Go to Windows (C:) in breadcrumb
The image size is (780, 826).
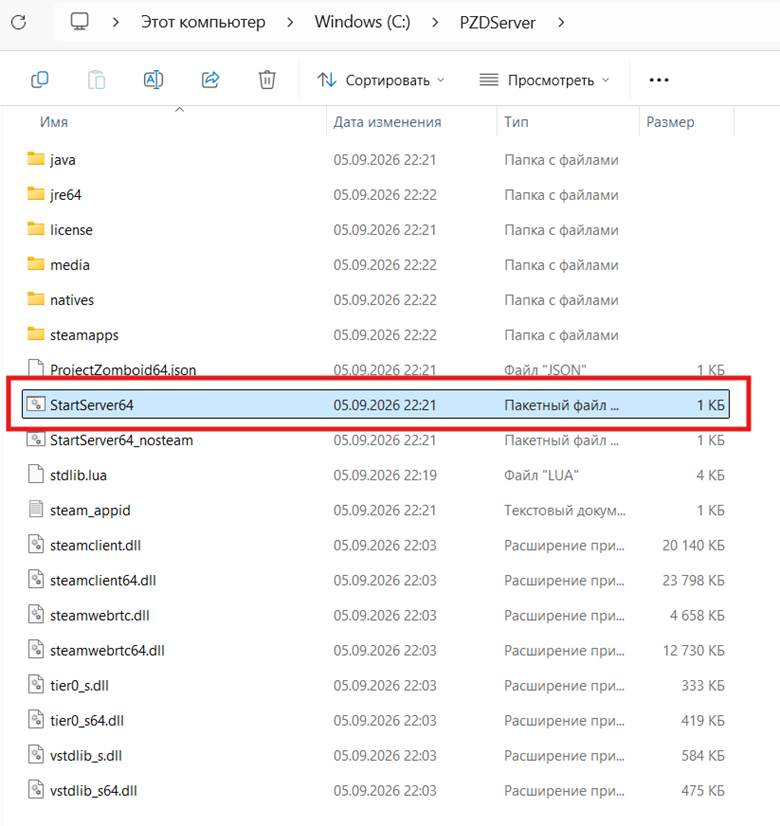[x=362, y=22]
